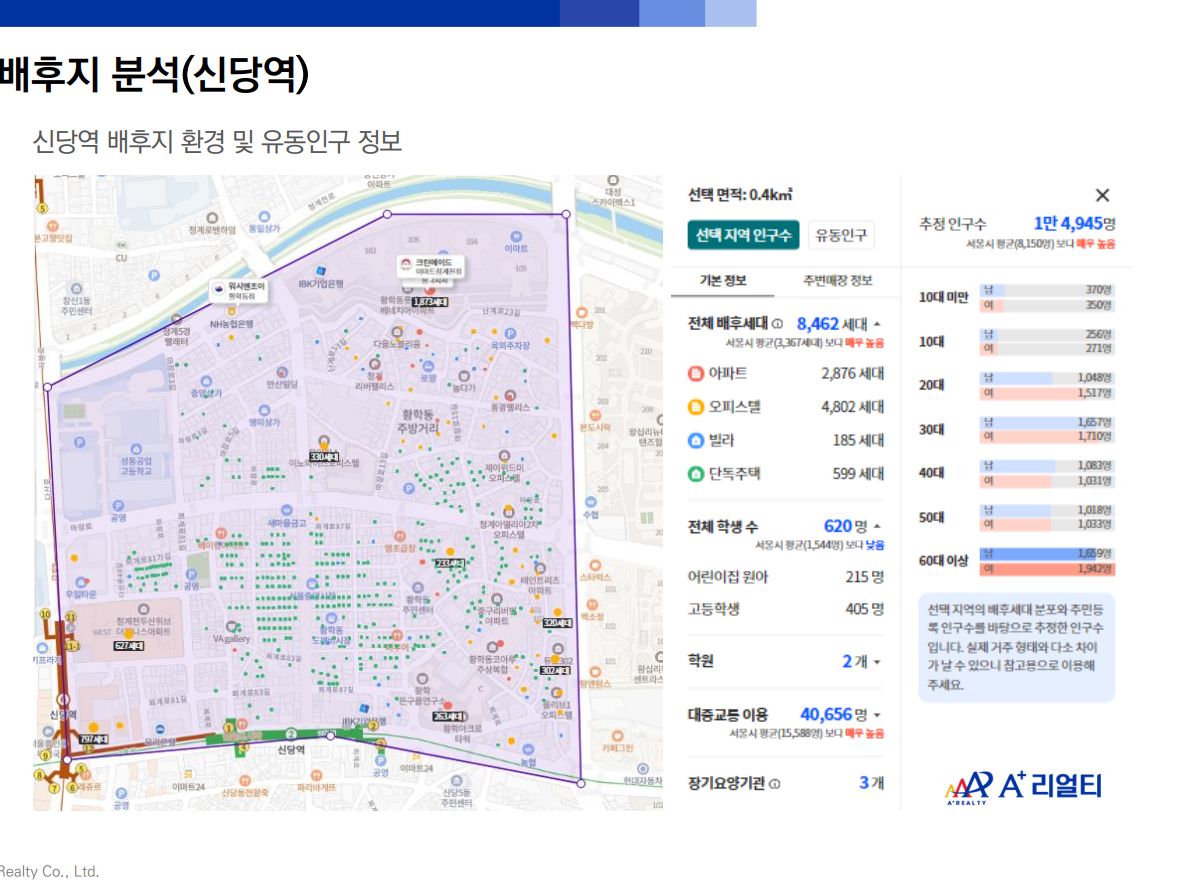
Task: Click the 크린에이드 map callout
Action: tap(430, 267)
